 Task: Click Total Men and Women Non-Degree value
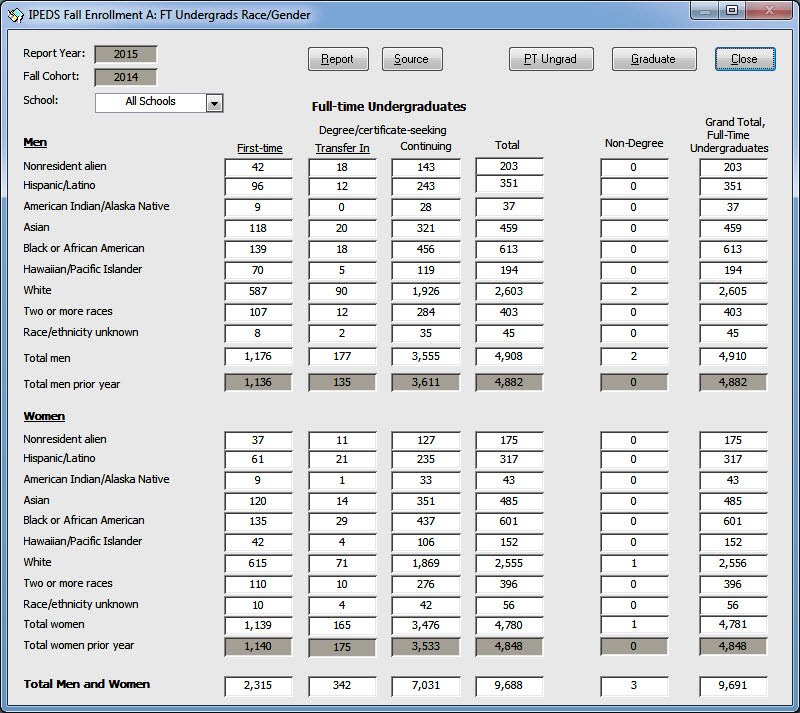(x=634, y=685)
